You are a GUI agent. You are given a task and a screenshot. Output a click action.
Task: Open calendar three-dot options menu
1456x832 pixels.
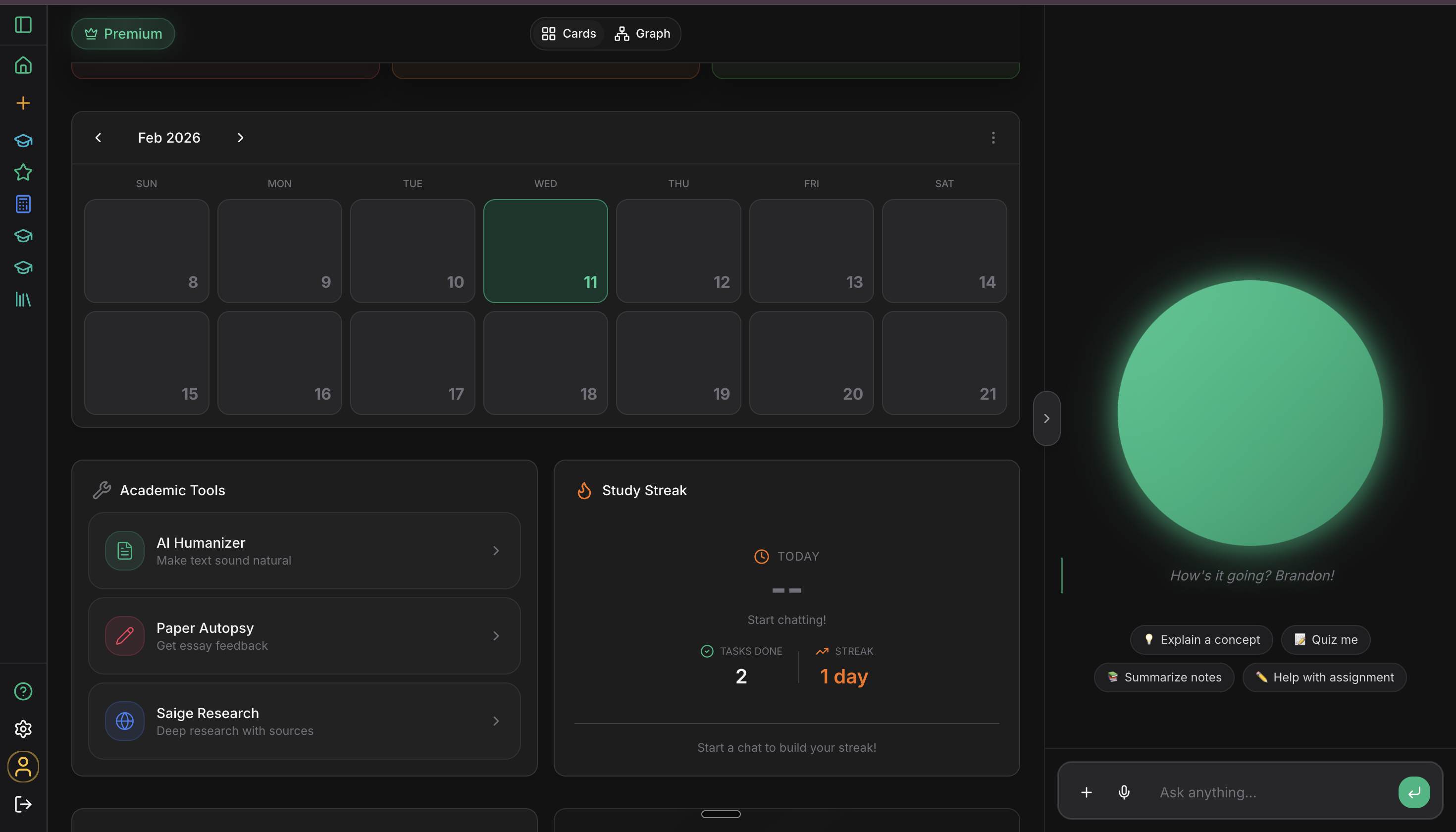(993, 138)
